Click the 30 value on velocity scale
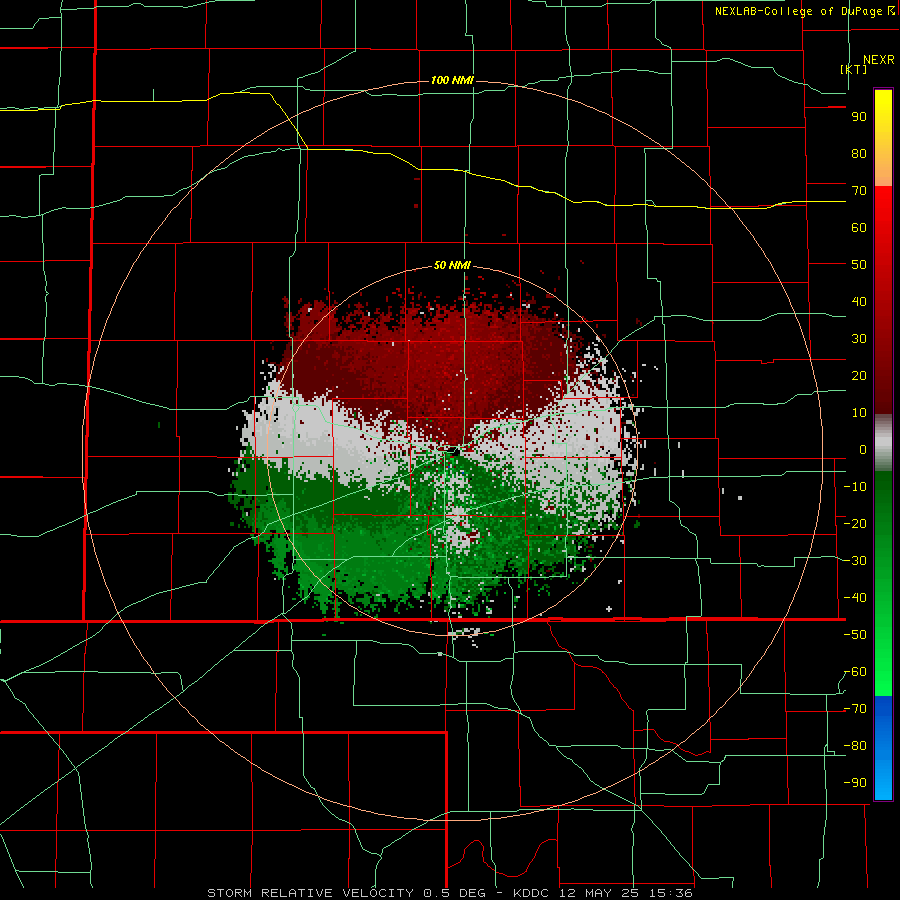 859,339
